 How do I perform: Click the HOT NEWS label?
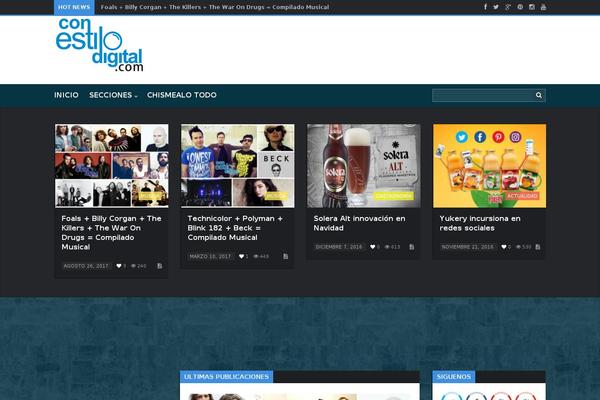pyautogui.click(x=74, y=7)
